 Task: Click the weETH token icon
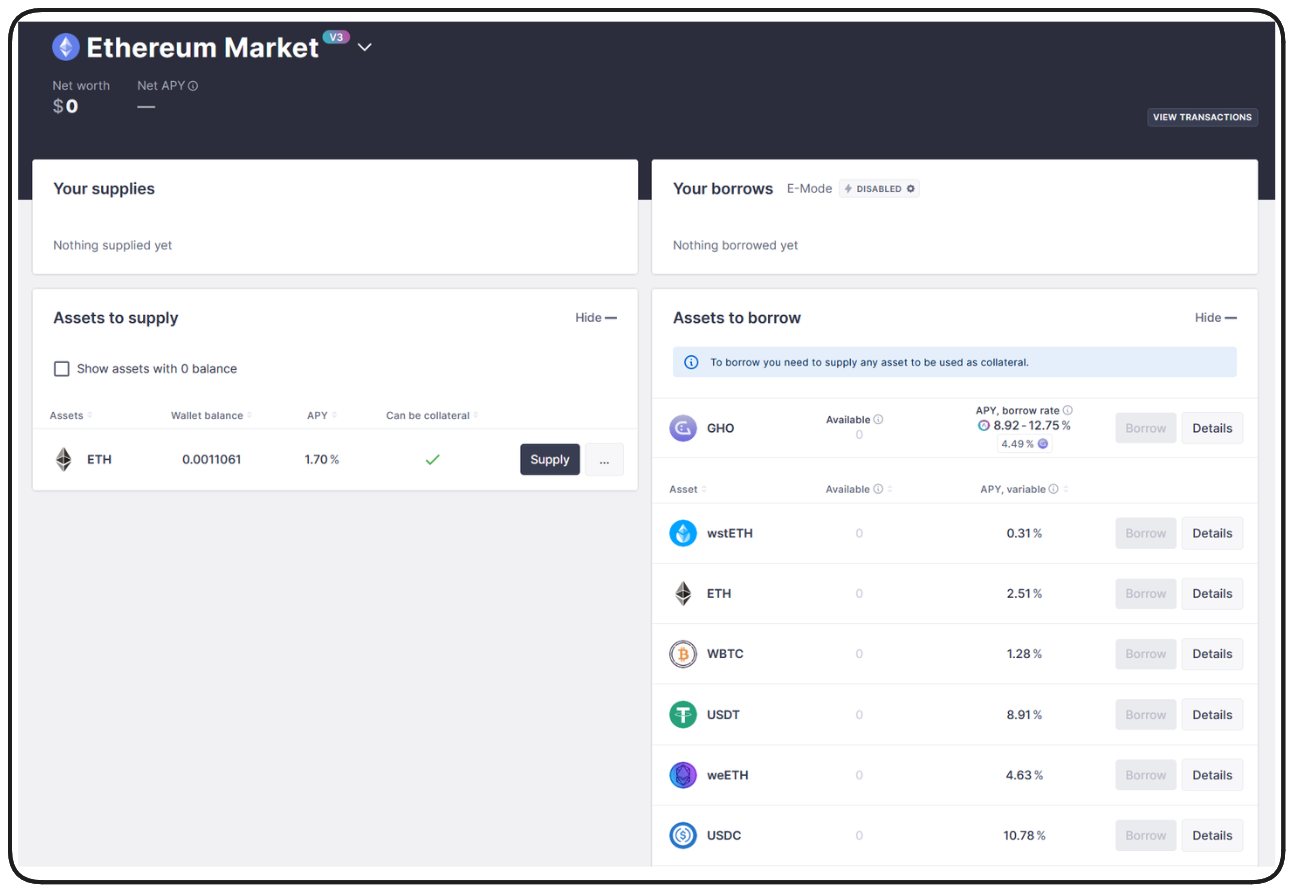point(683,775)
